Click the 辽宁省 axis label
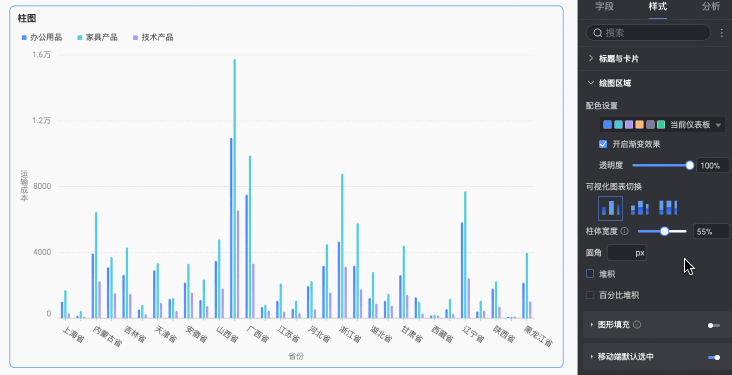The image size is (732, 375). pos(473,335)
